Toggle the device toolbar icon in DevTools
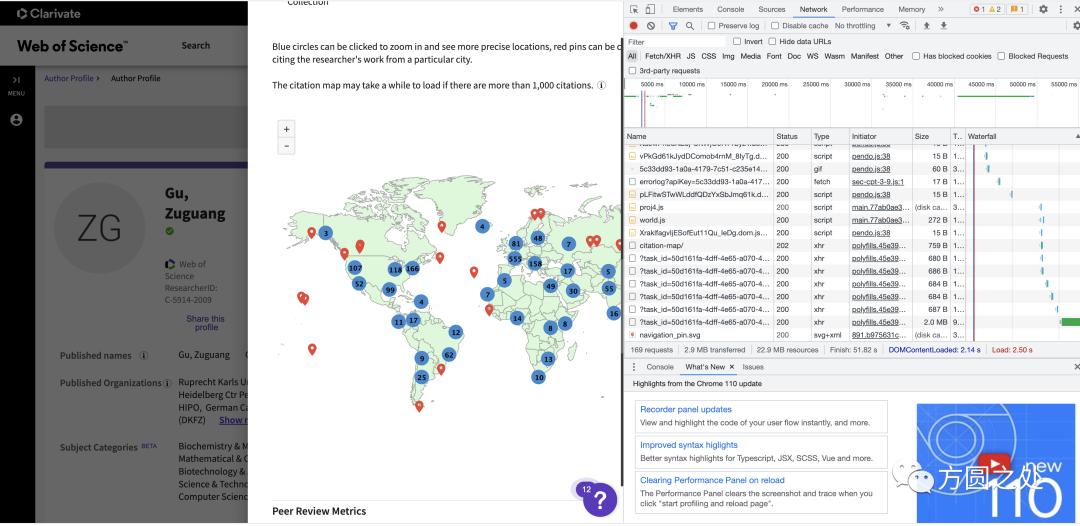The height and width of the screenshot is (526, 1080). tap(650, 9)
